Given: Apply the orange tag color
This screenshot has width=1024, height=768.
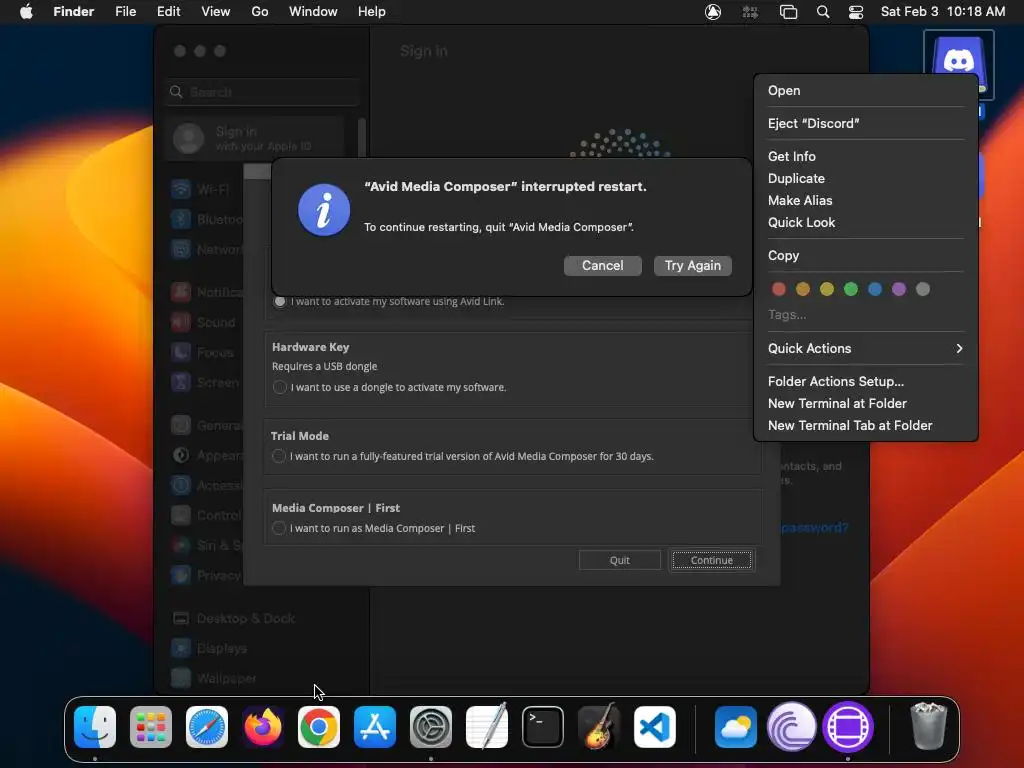Looking at the screenshot, I should [x=803, y=289].
